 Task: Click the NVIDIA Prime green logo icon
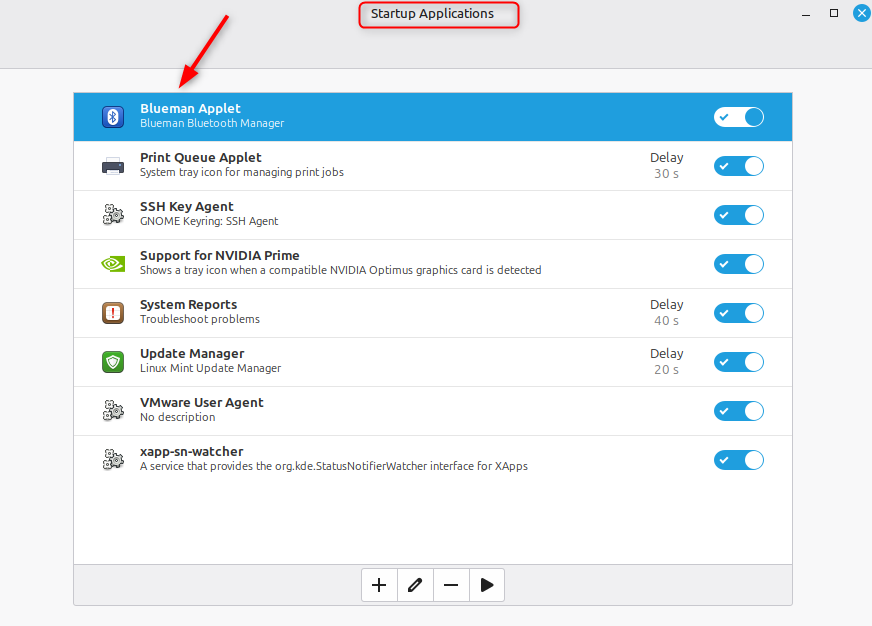pos(112,263)
